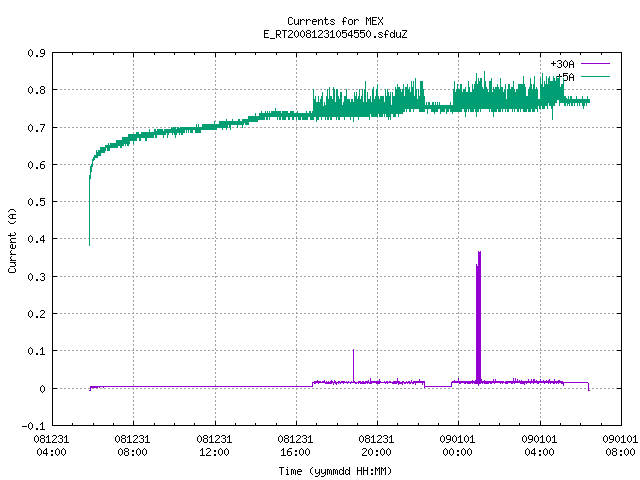
Task: Click the y-axis tick label 0.2
Action: tap(36, 314)
